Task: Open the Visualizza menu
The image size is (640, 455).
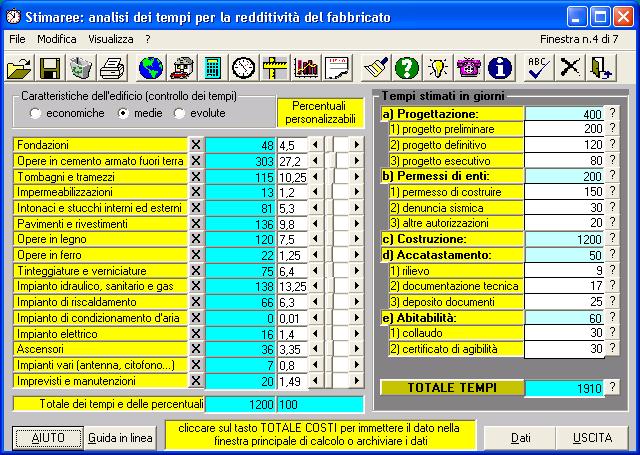Action: coord(110,38)
